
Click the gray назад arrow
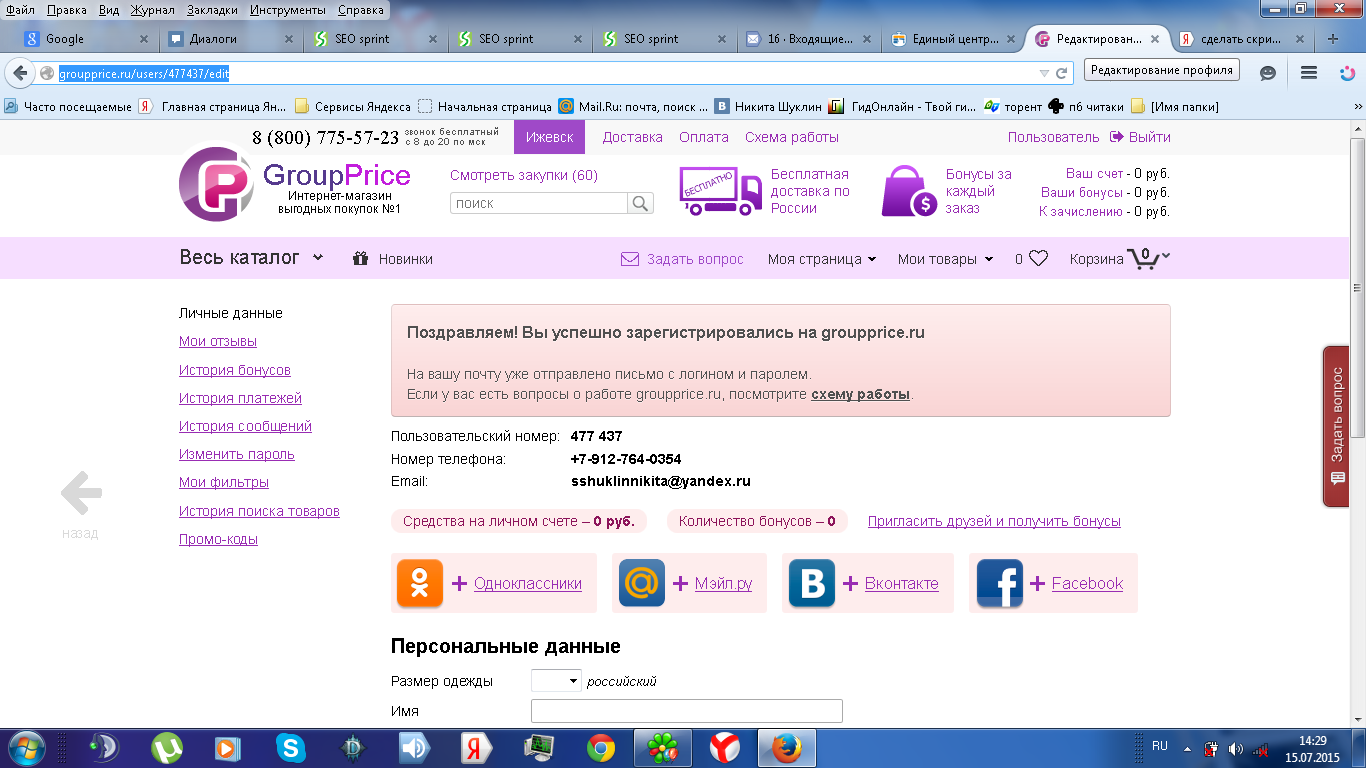pyautogui.click(x=81, y=492)
